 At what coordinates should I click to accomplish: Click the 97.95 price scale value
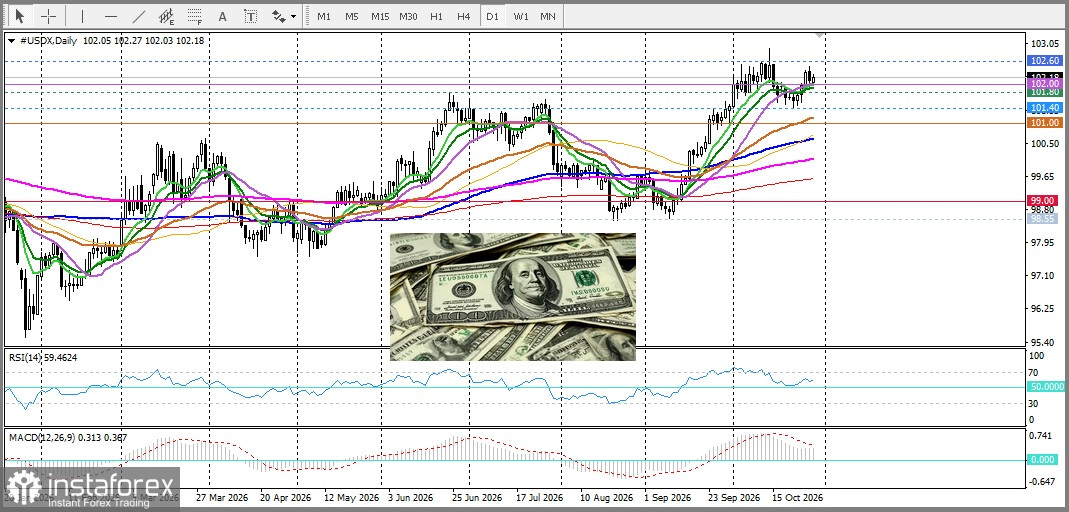tap(1044, 243)
